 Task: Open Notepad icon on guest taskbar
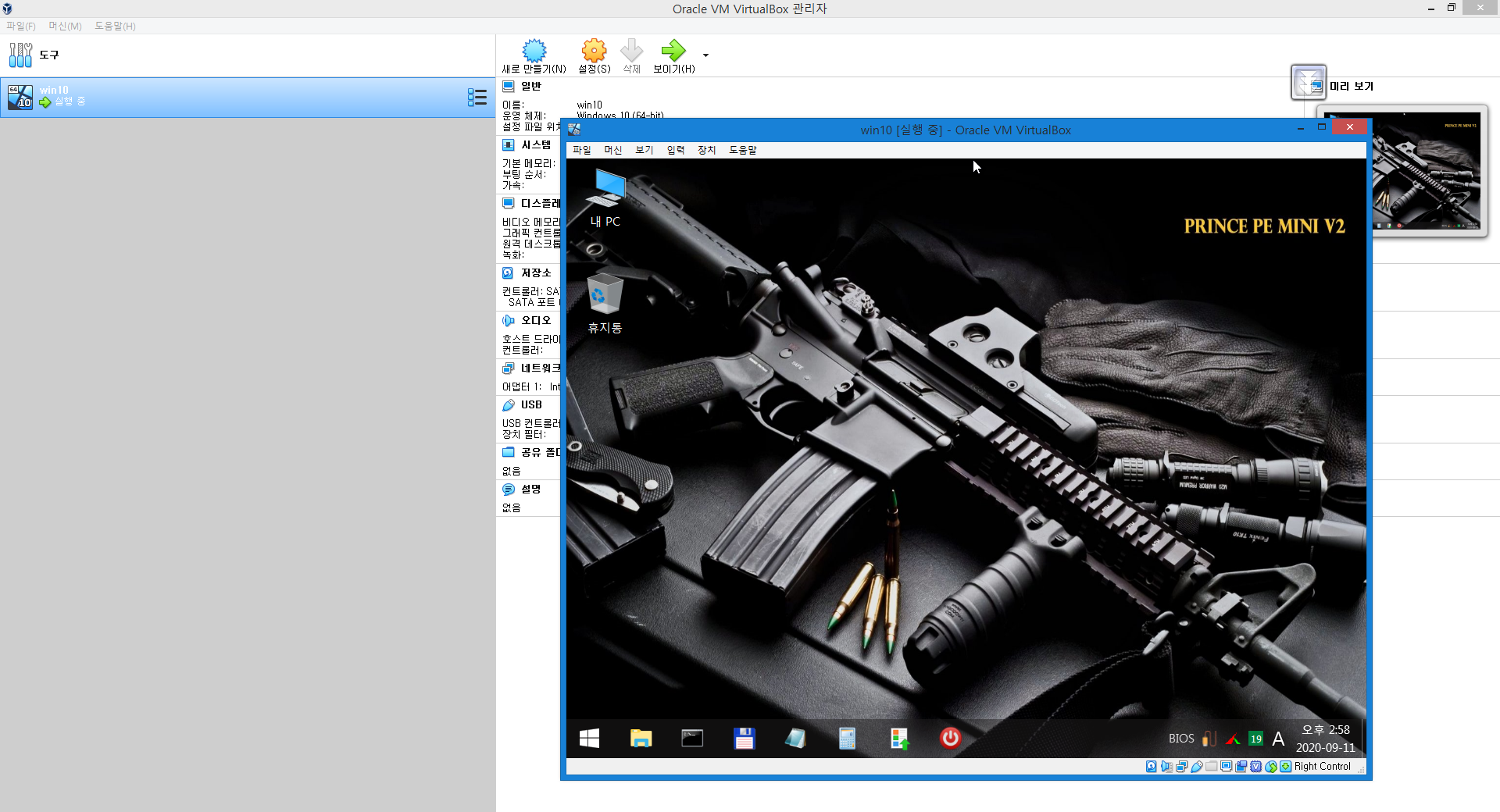click(795, 738)
